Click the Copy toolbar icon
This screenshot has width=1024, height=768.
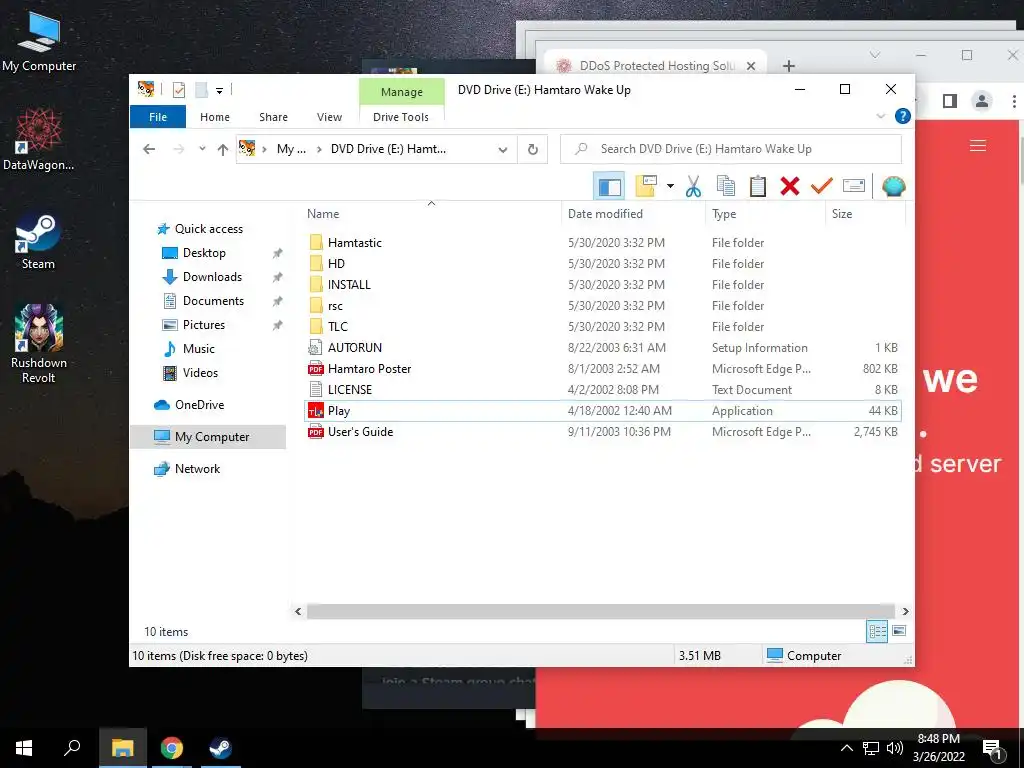click(726, 187)
